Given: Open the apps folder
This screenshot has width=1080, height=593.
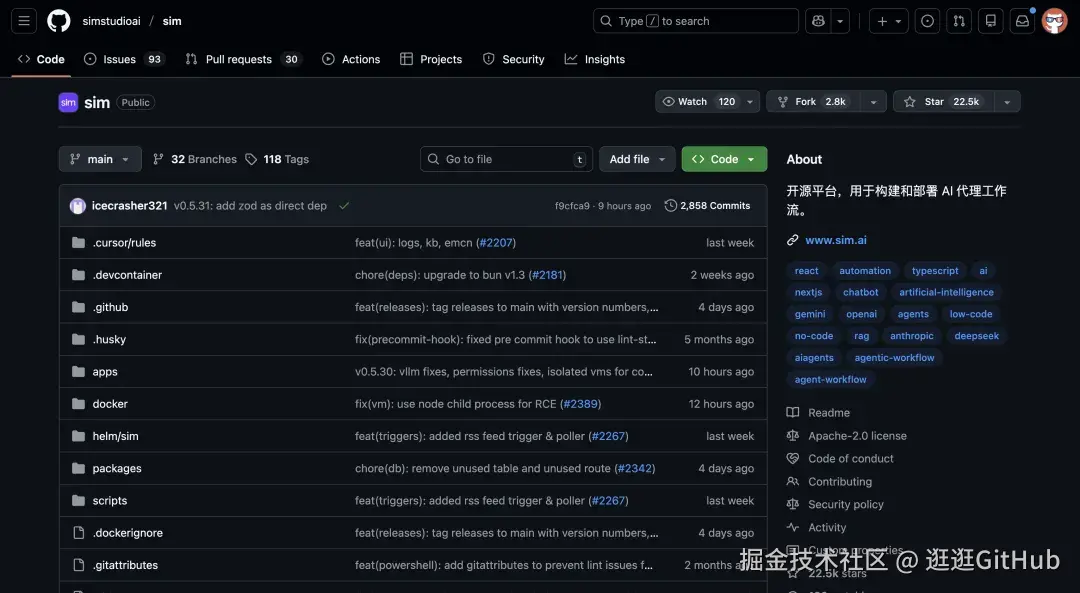Looking at the screenshot, I should (x=105, y=372).
